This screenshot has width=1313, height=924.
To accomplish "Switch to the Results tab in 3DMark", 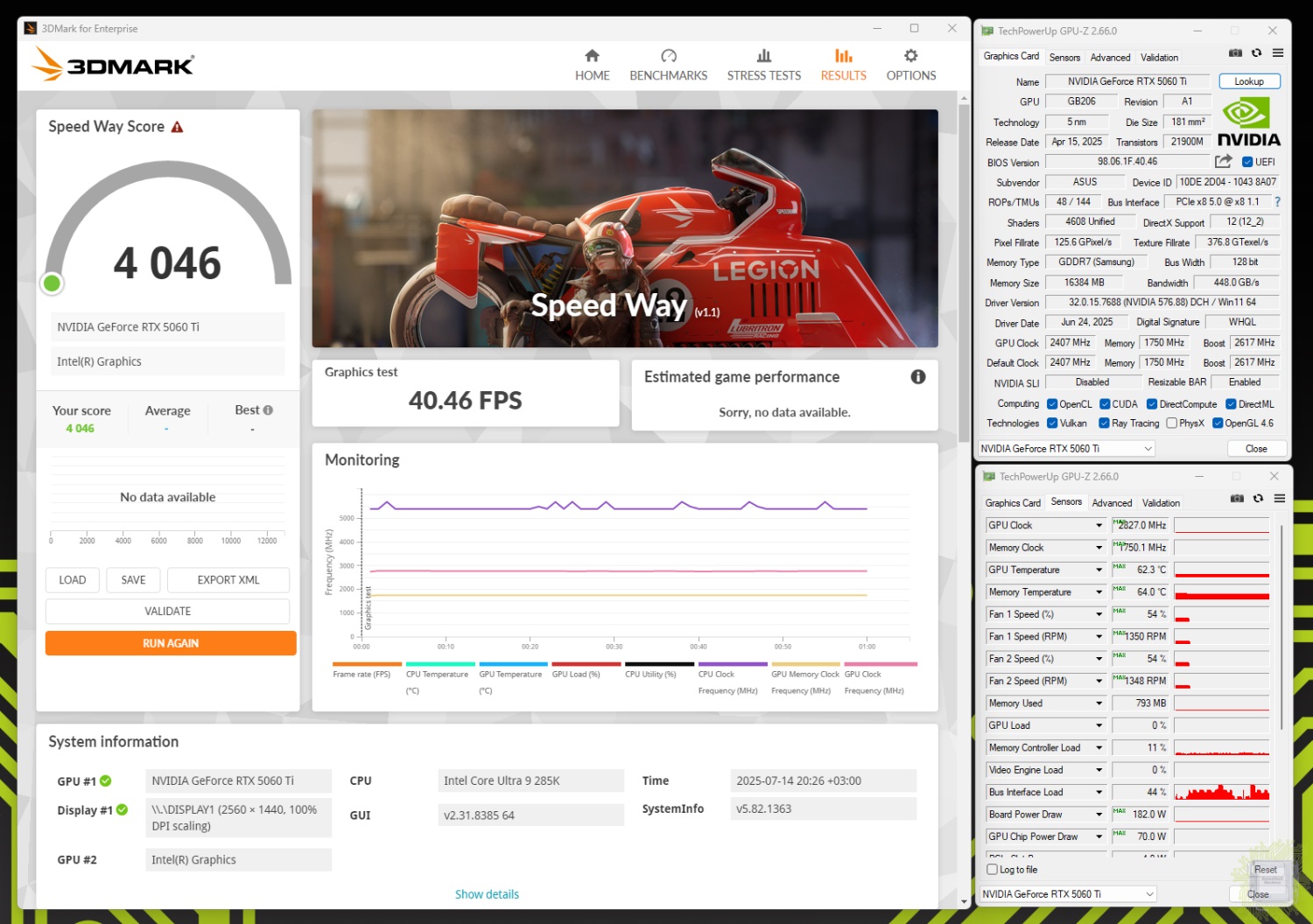I will 843,65.
